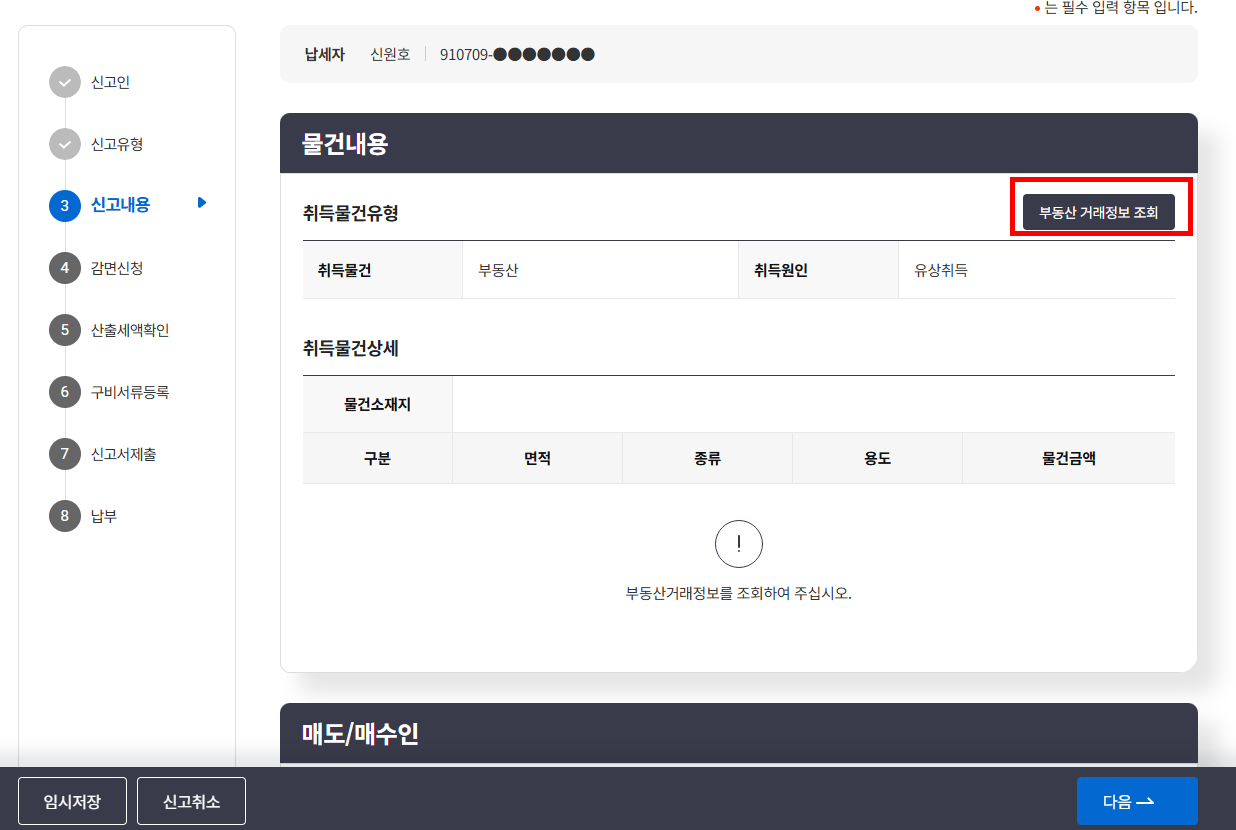Click the completed 신고인 step checkmark icon
Viewport: 1236px width, 830px height.
click(x=65, y=83)
